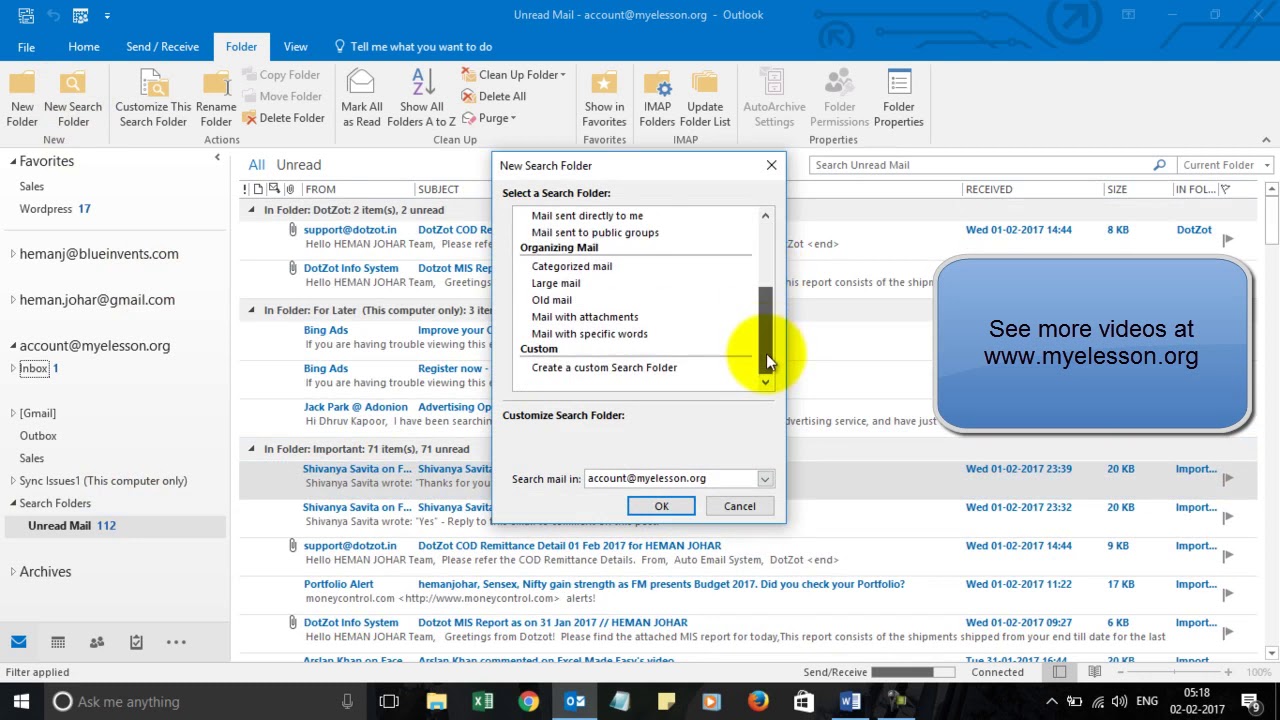Open the Windows Start menu
The image size is (1280, 720).
[21, 702]
